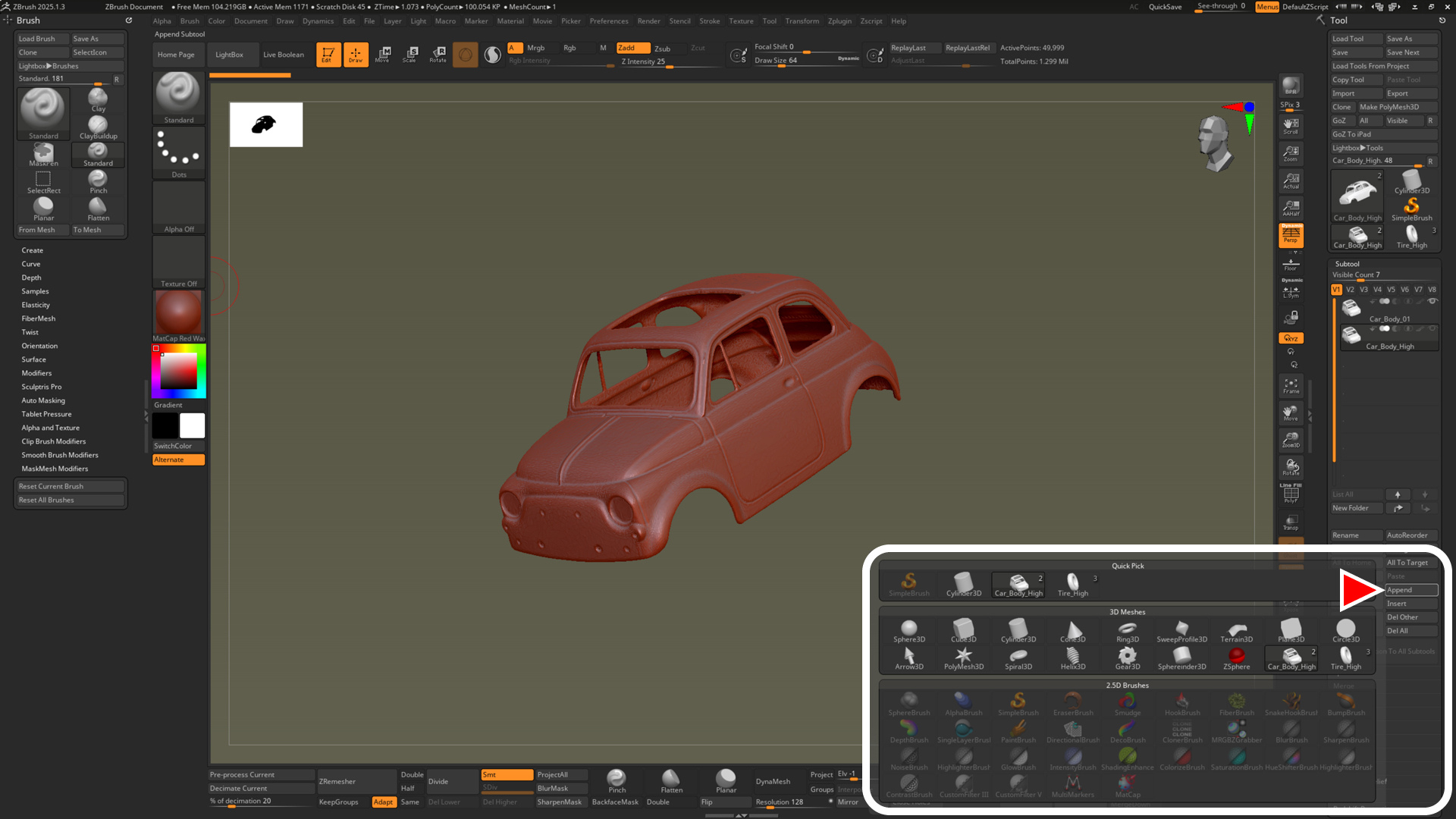Viewport: 1456px width, 819px height.
Task: Click the Move view icon on right shelf
Action: click(1291, 413)
